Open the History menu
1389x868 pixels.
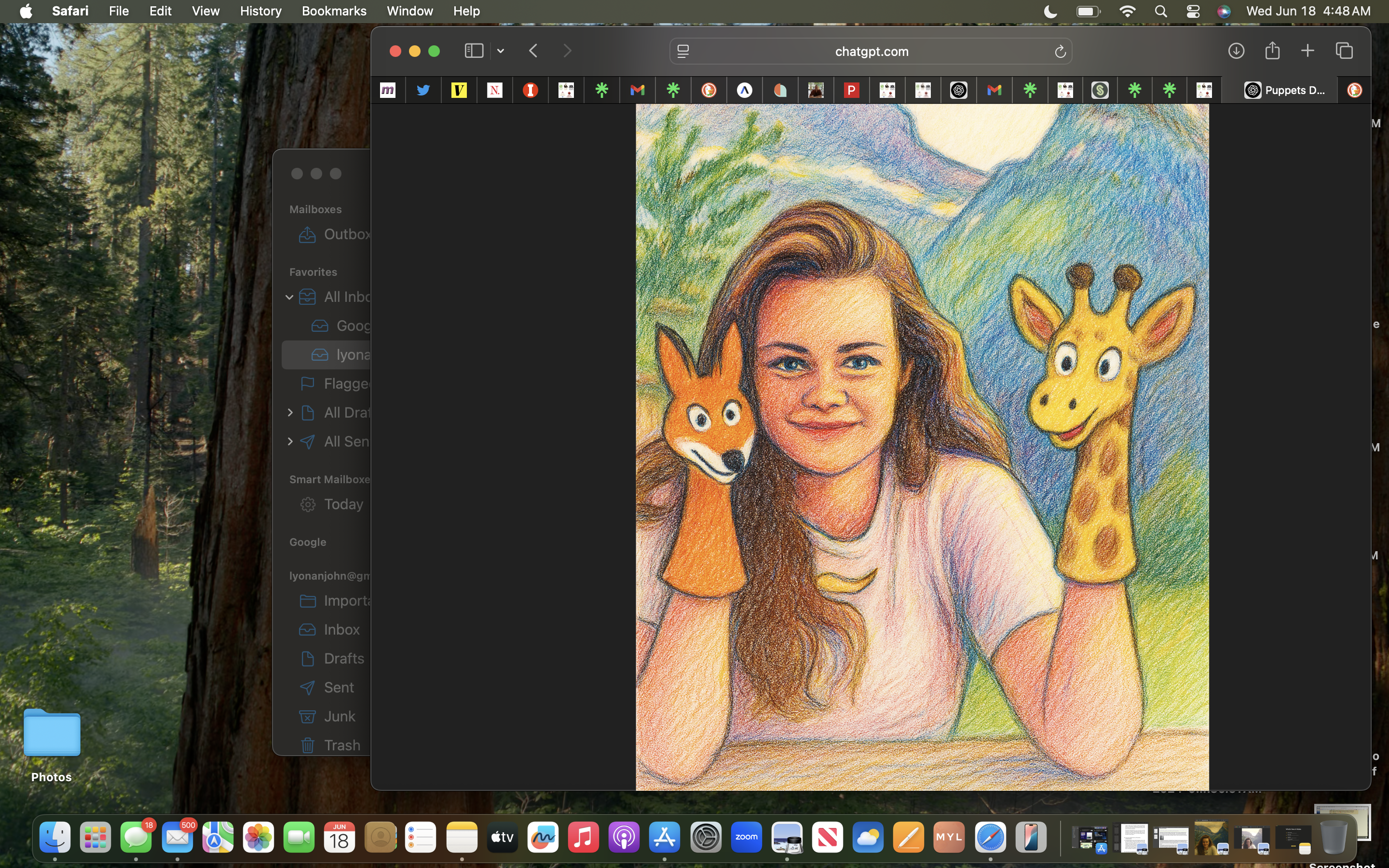point(260,11)
